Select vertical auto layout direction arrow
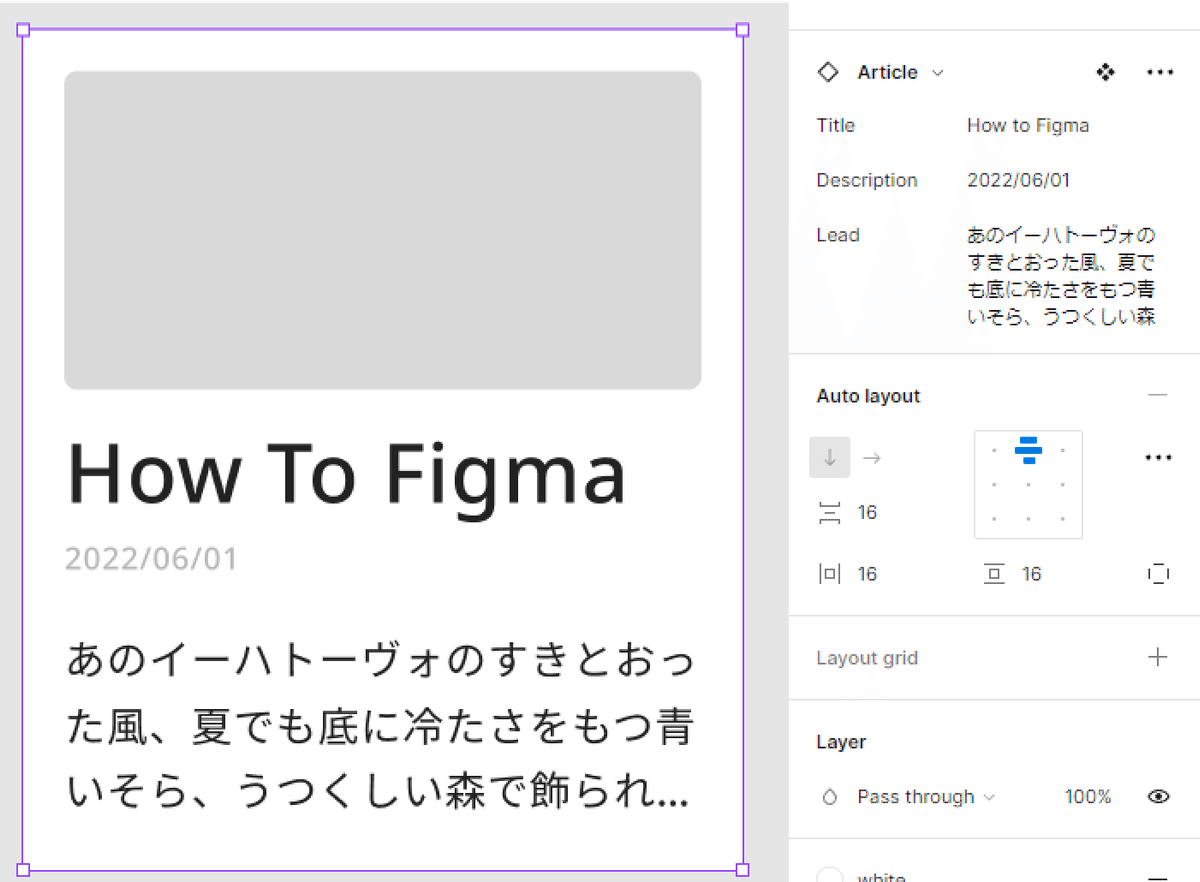Viewport: 1200px width, 882px height. (x=830, y=458)
